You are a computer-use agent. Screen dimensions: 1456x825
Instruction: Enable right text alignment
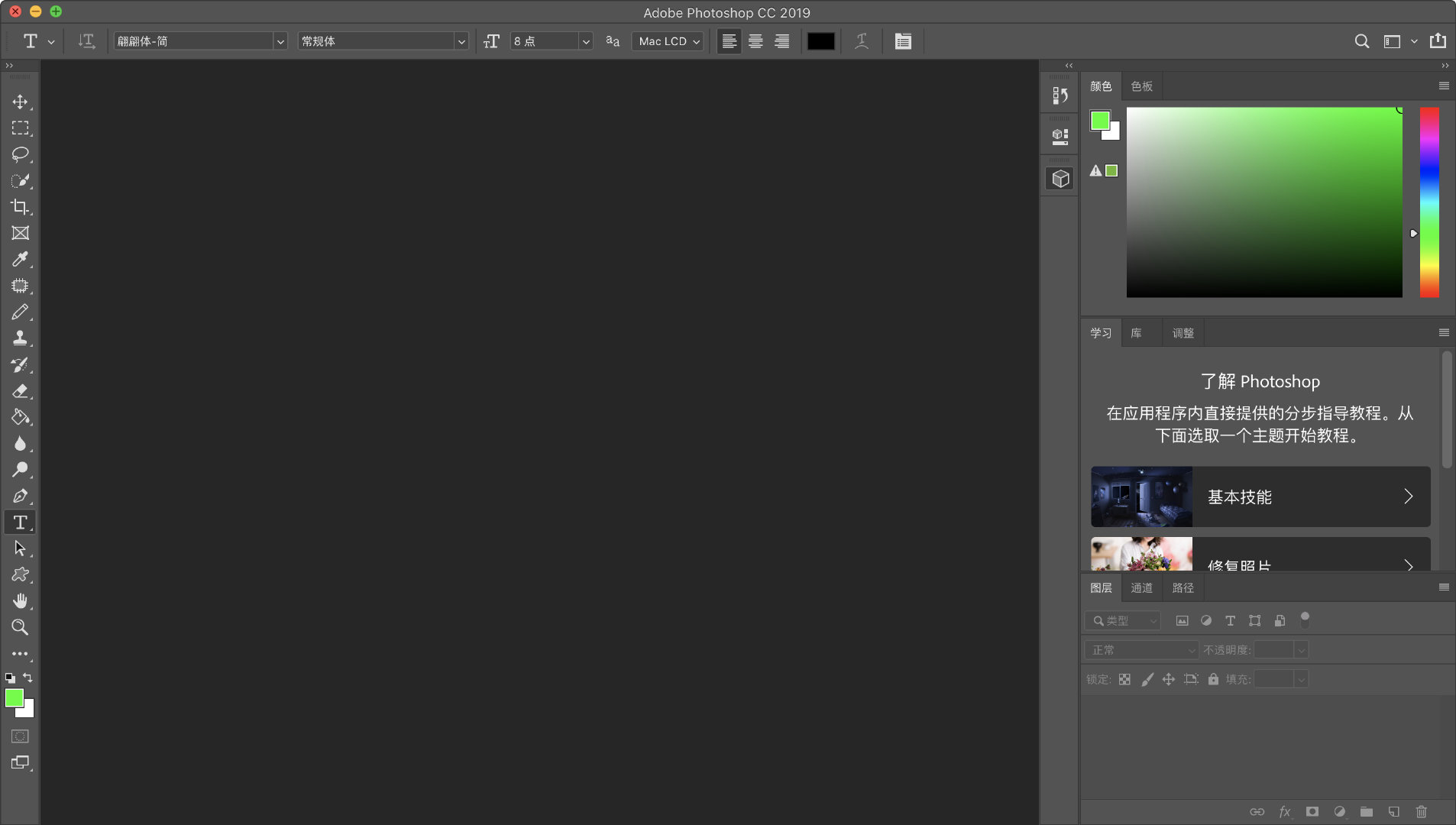(781, 41)
